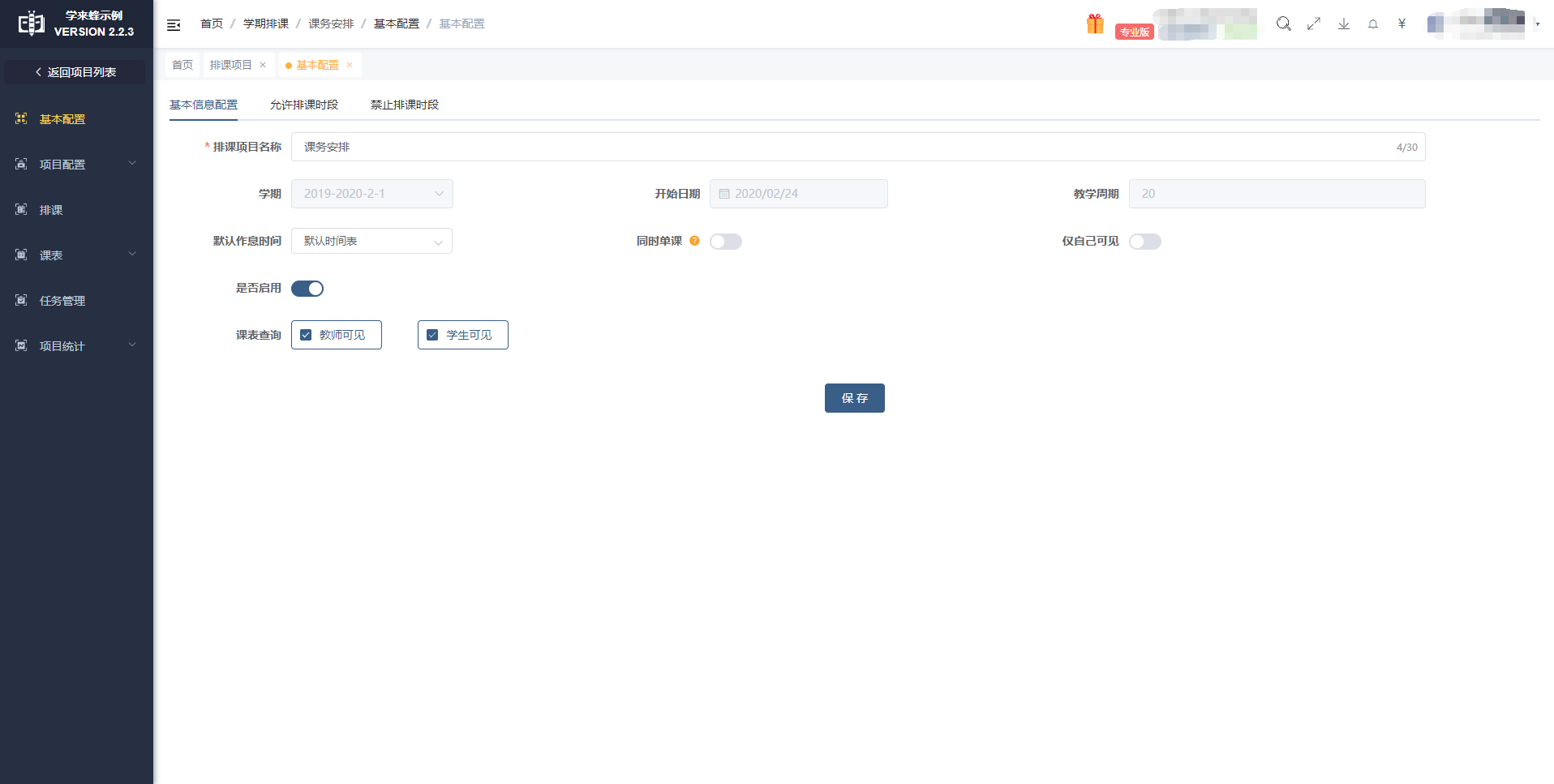Switch to the 禁止排课时段 tab
This screenshot has width=1554, height=784.
(405, 105)
